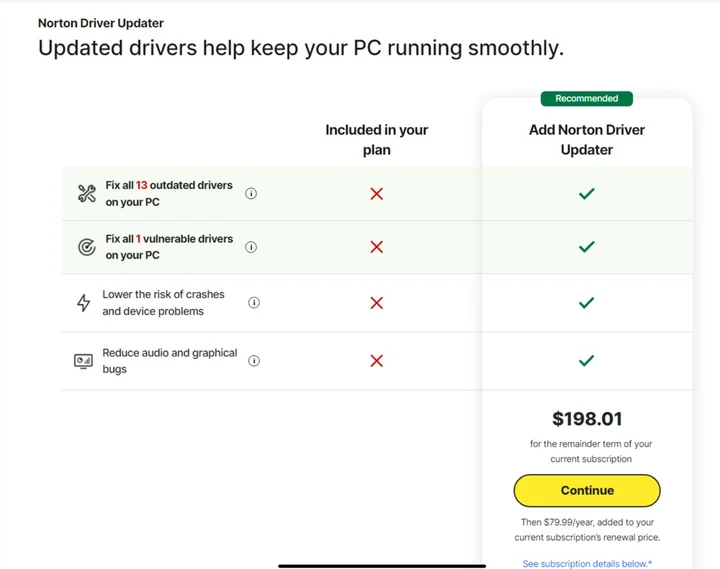
Task: Click the green checkmark for lower crash risk
Action: coord(587,303)
